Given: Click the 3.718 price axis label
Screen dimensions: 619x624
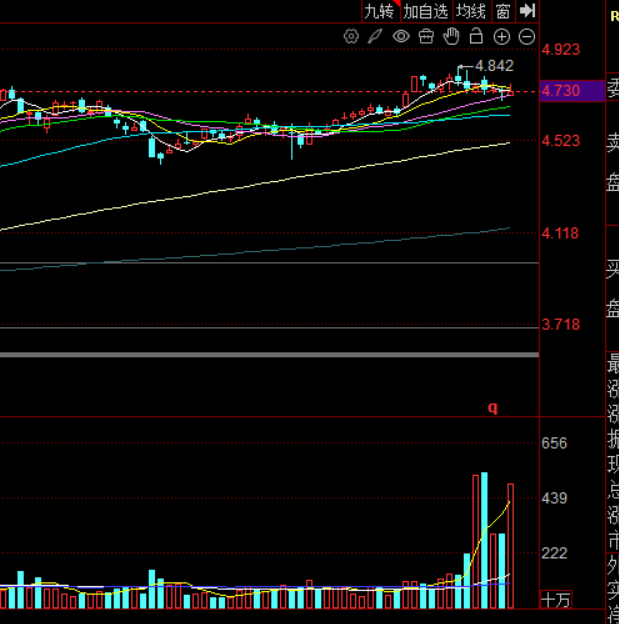Looking at the screenshot, I should click(560, 325).
